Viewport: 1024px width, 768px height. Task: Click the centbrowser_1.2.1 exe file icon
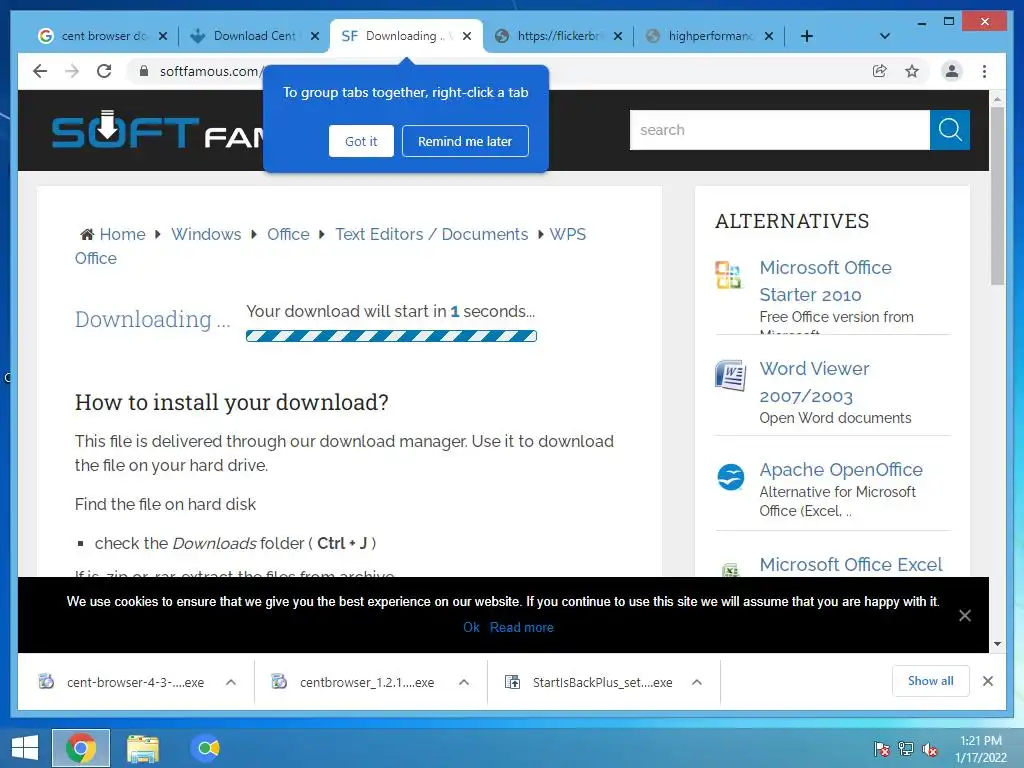click(279, 682)
